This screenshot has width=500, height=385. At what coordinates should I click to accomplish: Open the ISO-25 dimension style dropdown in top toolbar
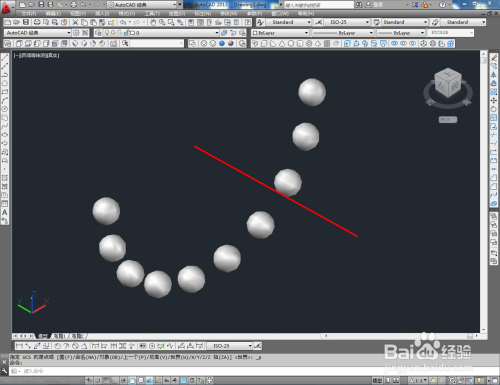click(347, 22)
